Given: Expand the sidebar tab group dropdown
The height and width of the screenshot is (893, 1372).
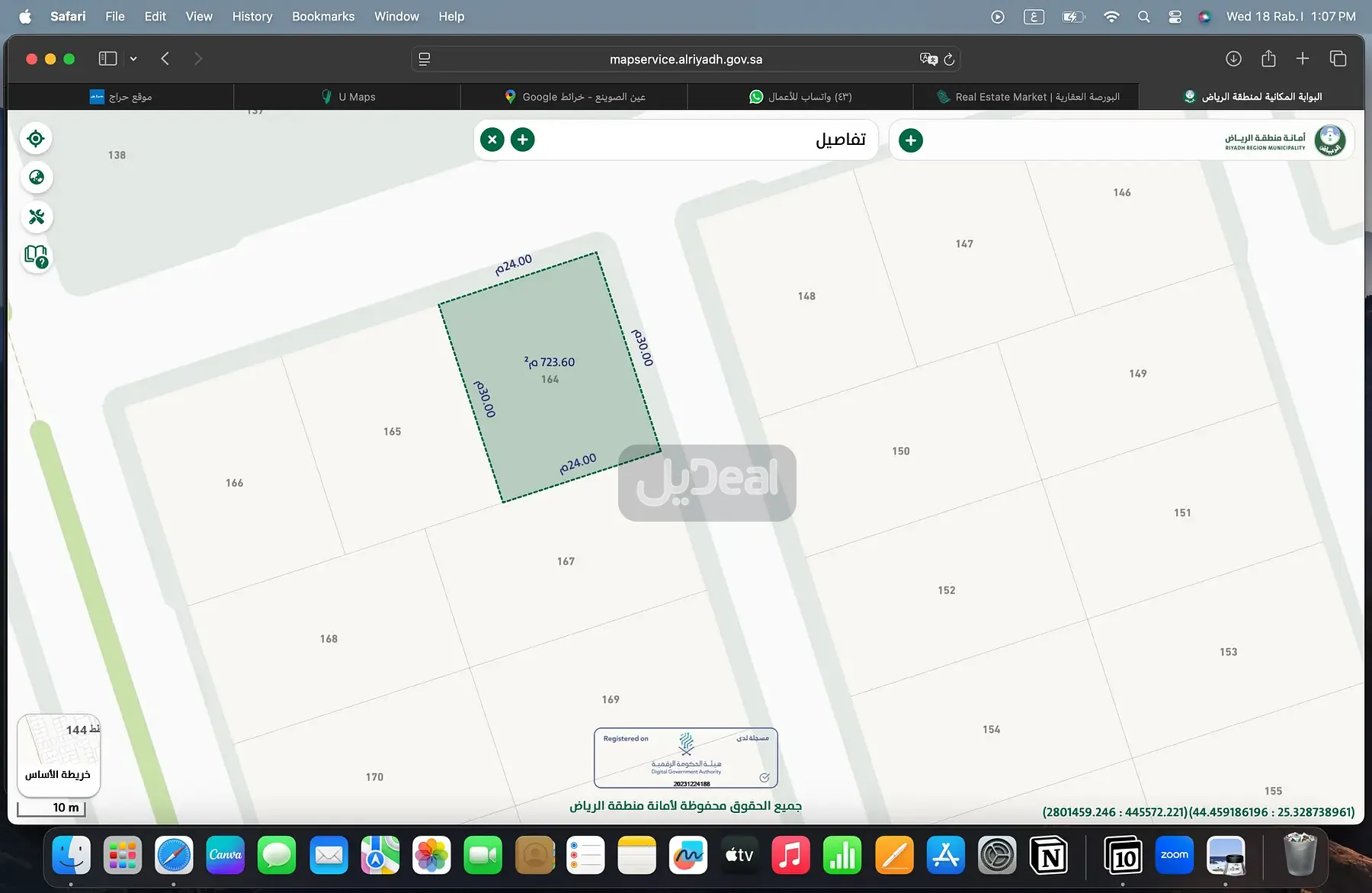Looking at the screenshot, I should (x=133, y=59).
